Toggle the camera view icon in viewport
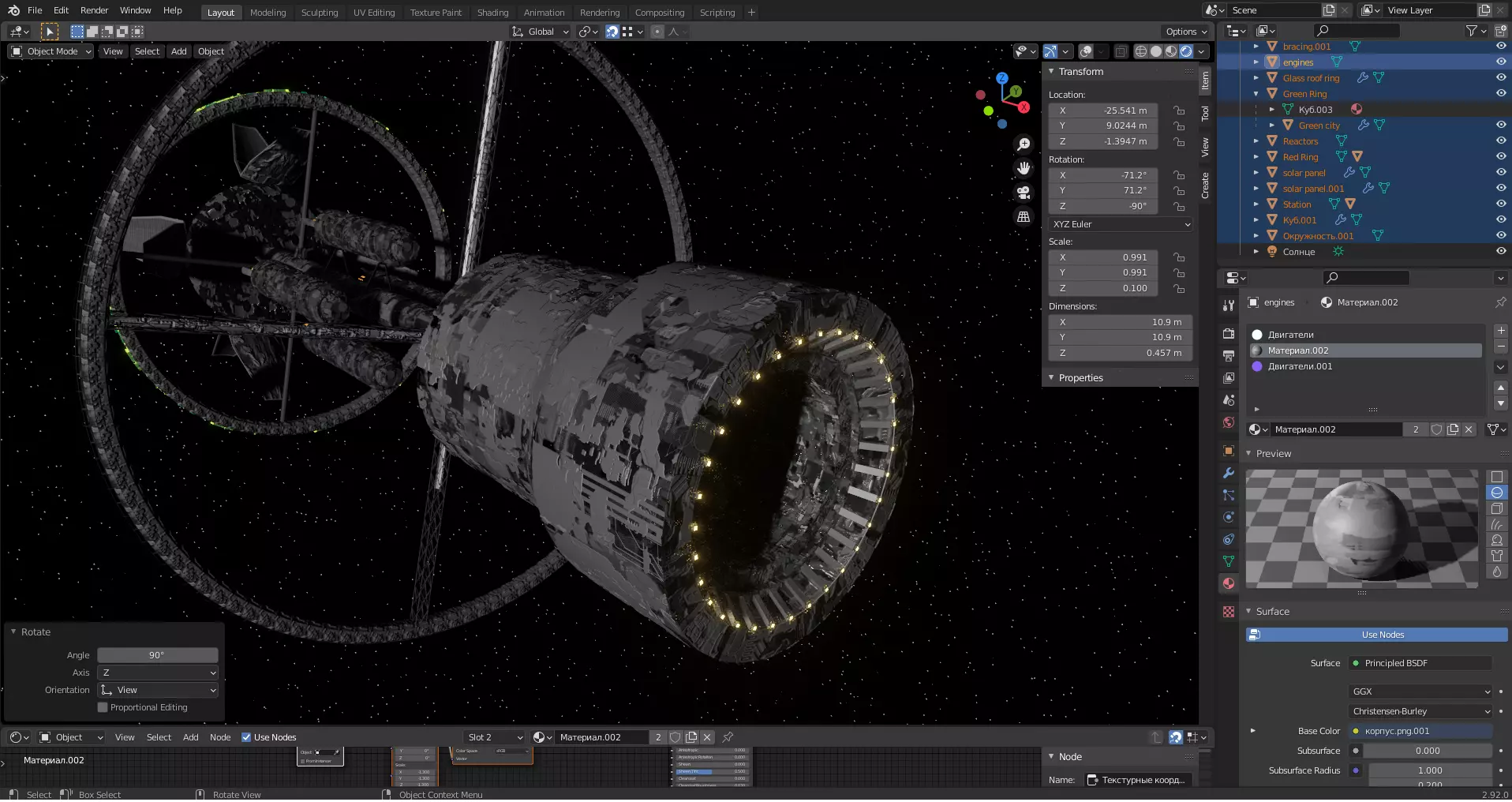1512x802 pixels. (1024, 193)
